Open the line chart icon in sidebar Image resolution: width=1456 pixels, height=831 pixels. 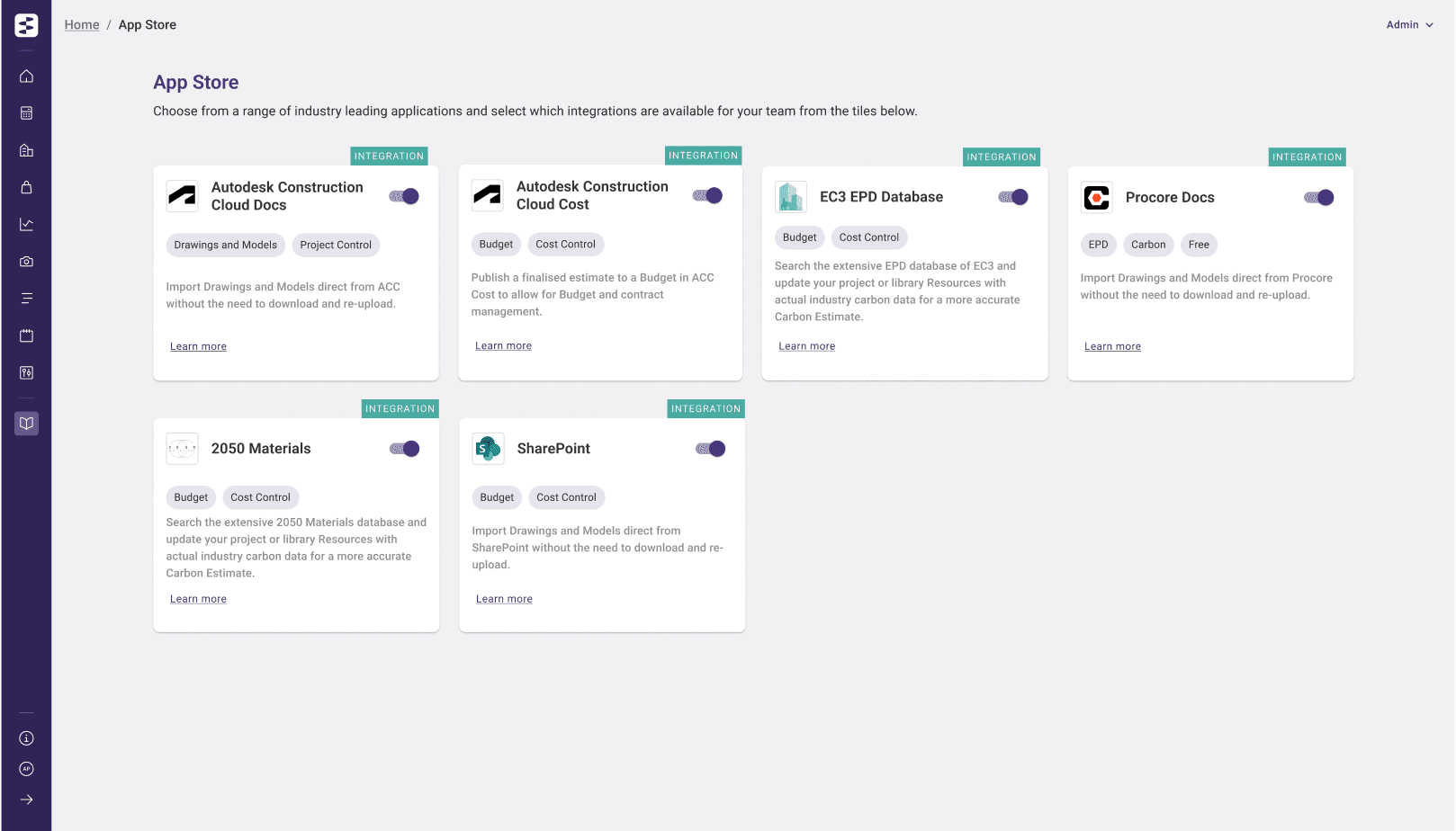coord(27,224)
